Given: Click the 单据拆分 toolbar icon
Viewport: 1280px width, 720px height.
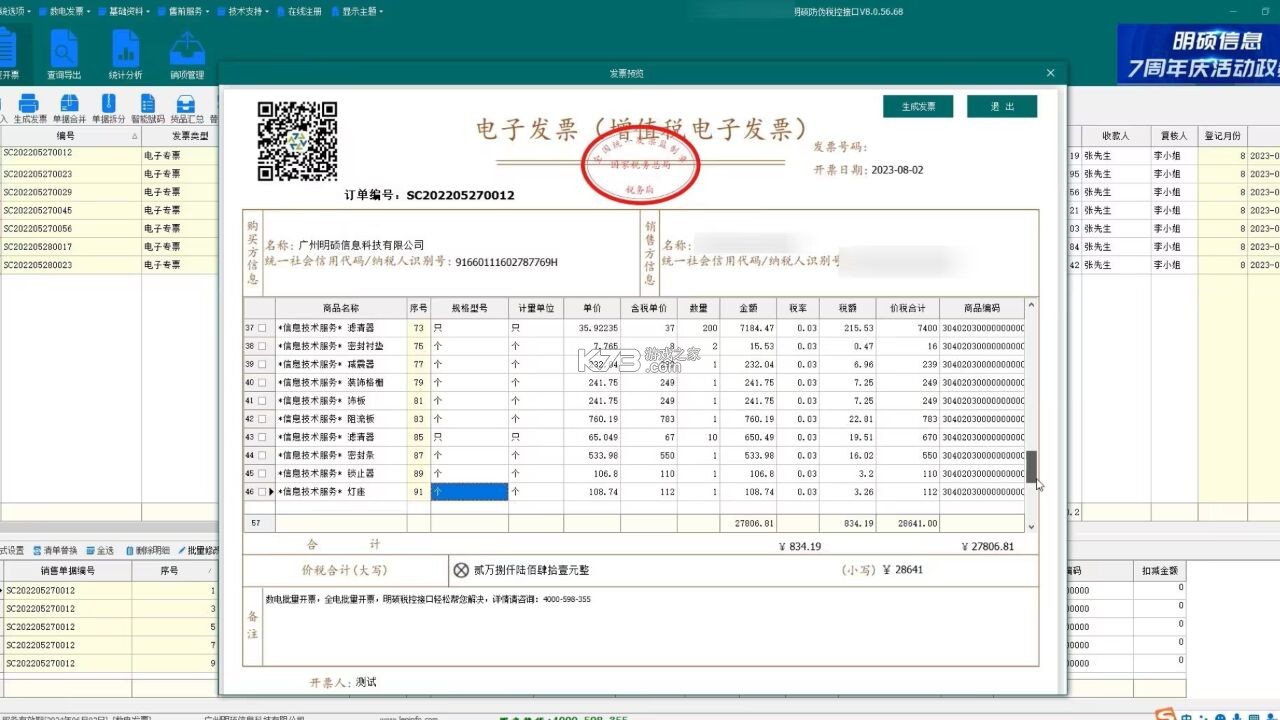Looking at the screenshot, I should click(108, 103).
